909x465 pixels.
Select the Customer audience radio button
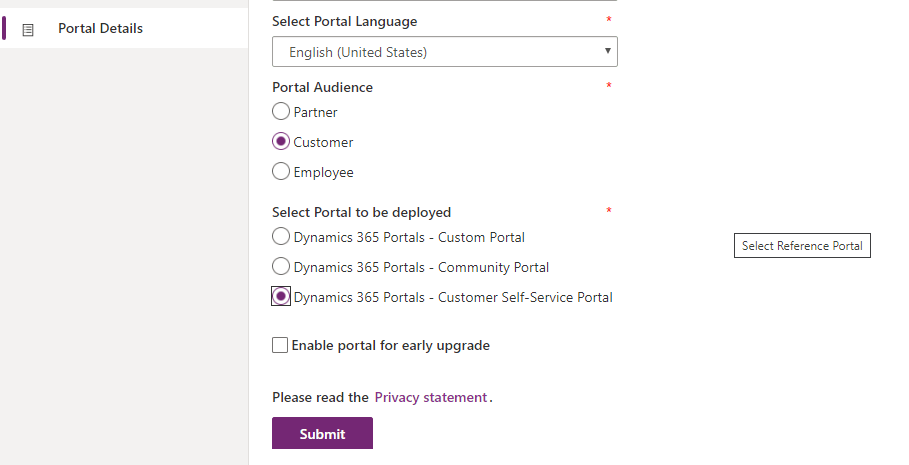pyautogui.click(x=281, y=142)
